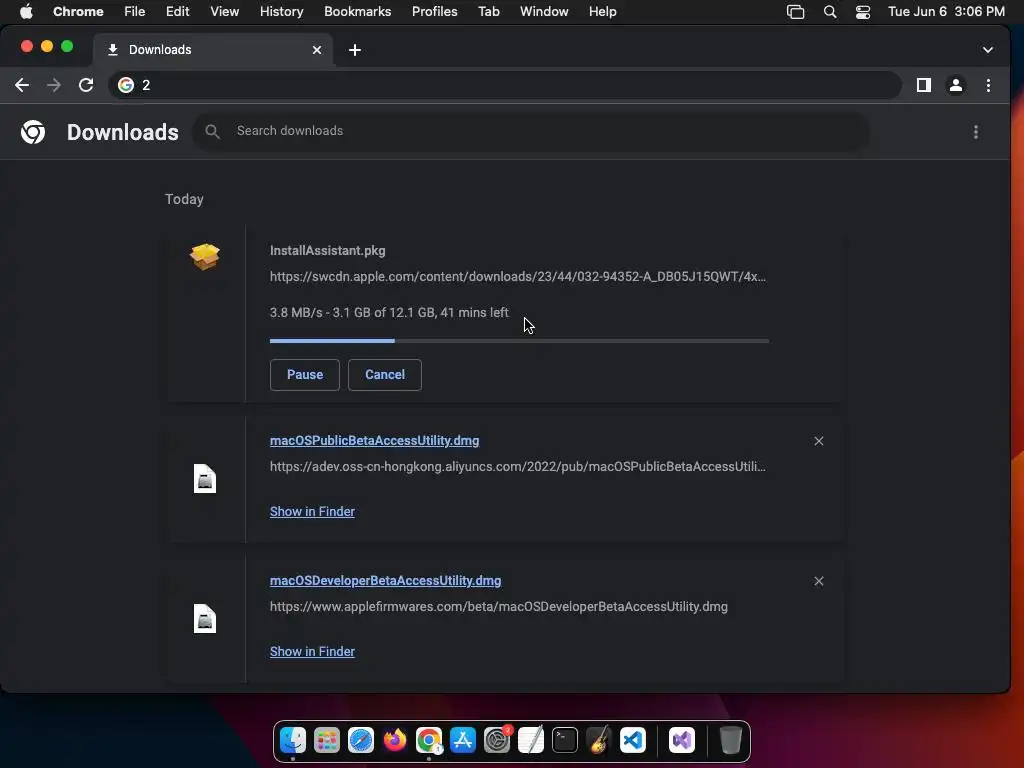Click the applefirmwares.com source URL

[x=498, y=607]
